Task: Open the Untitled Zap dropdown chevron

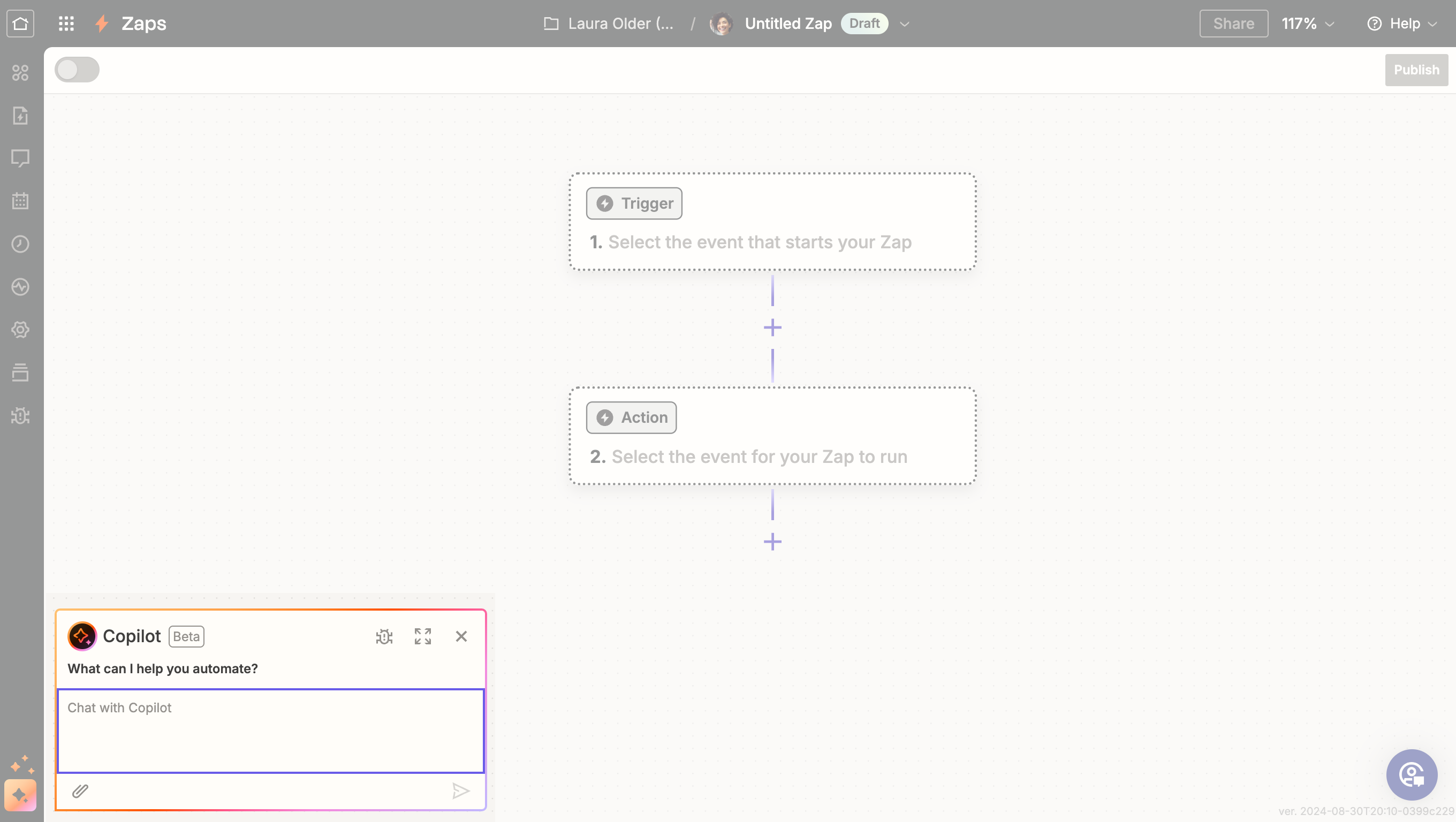Action: tap(904, 24)
